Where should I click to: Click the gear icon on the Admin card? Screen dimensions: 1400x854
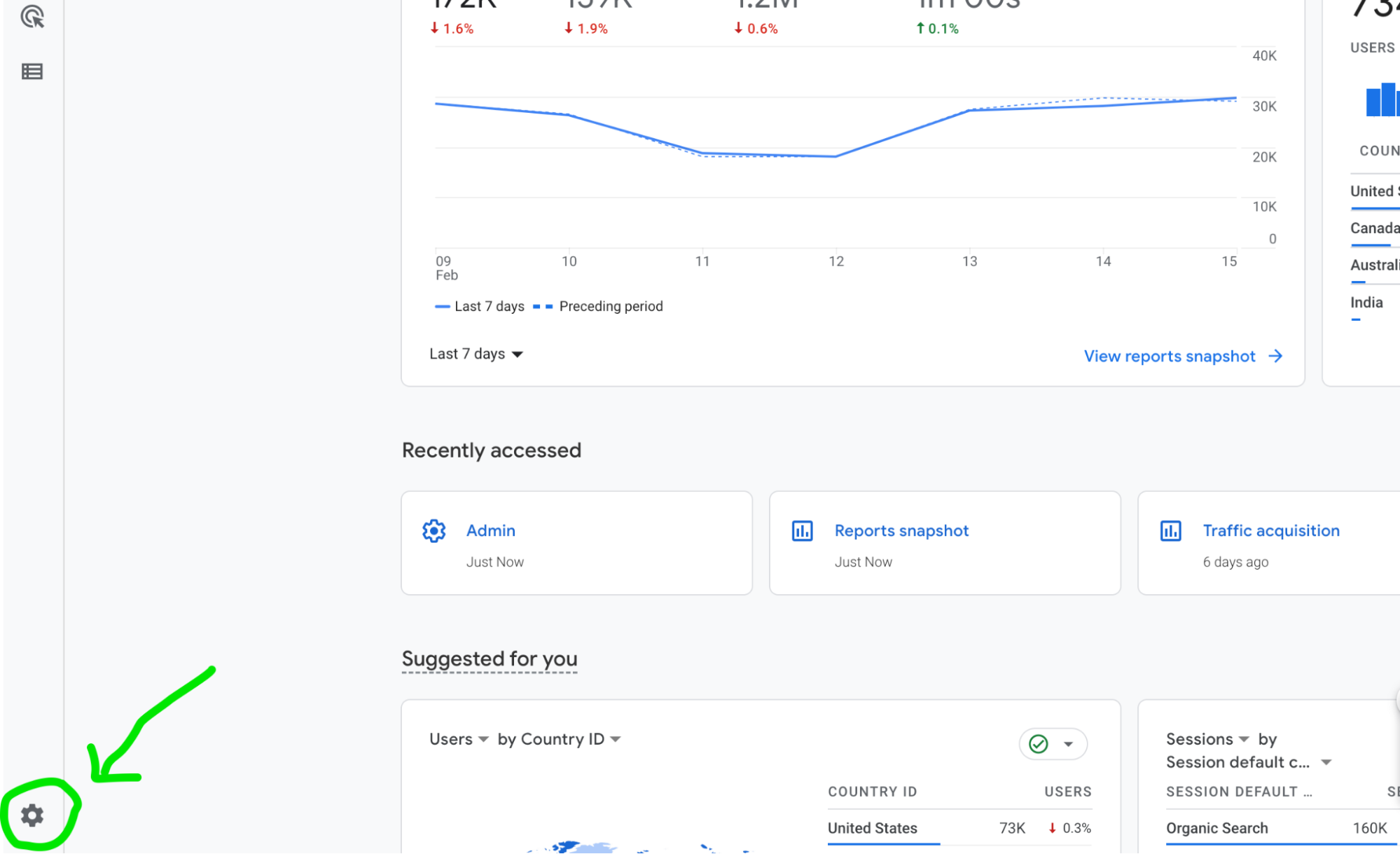[x=434, y=530]
